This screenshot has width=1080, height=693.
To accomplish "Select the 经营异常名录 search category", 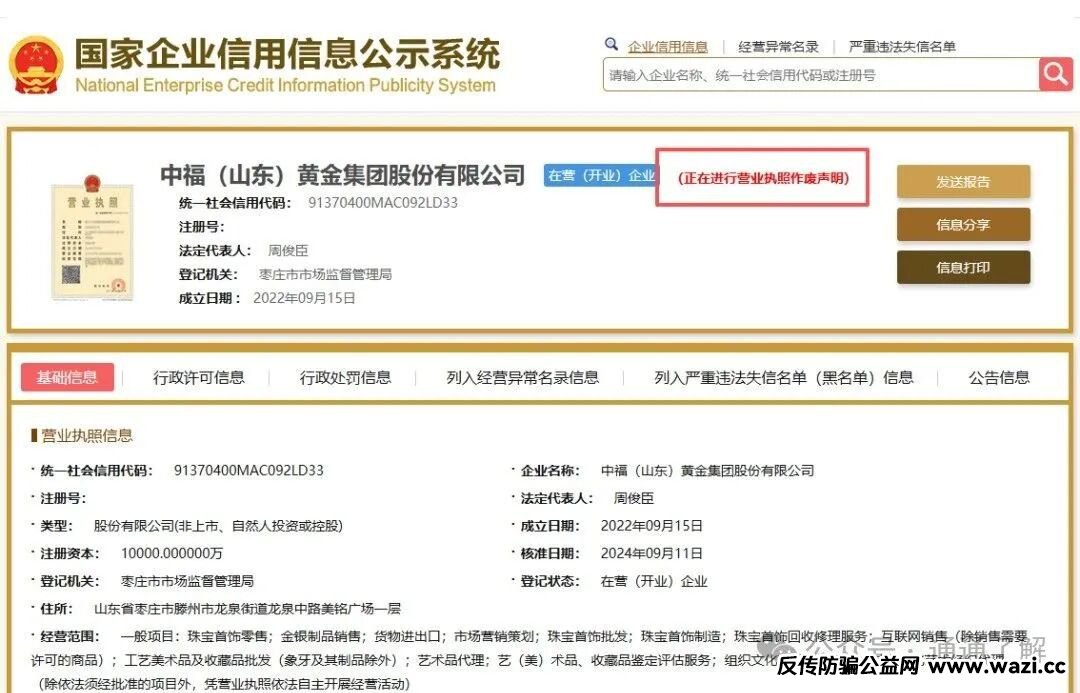I will coord(778,47).
